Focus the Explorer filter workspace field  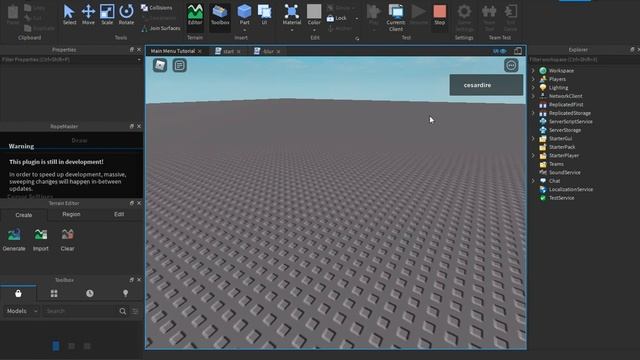pos(584,60)
